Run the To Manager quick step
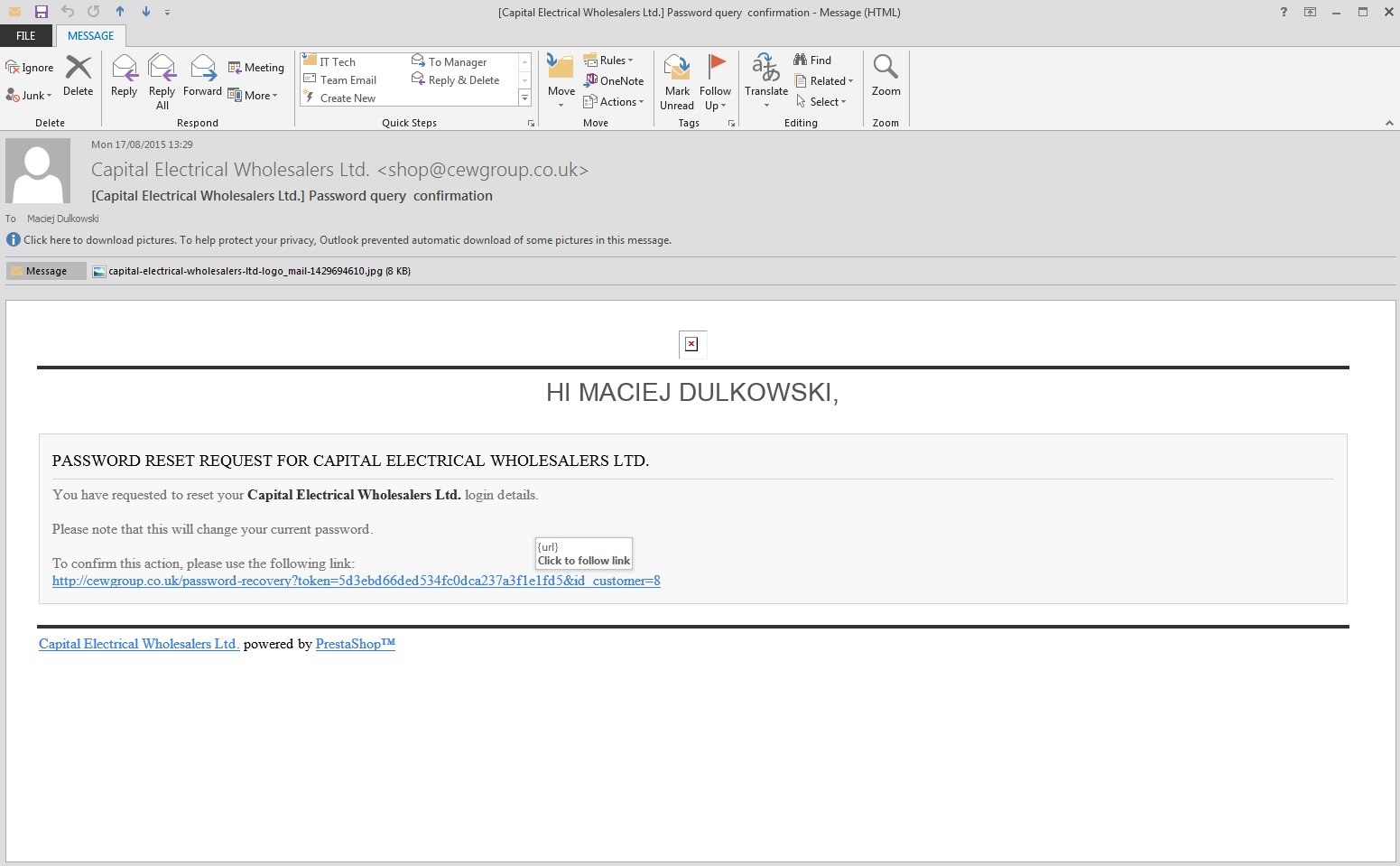 tap(450, 61)
